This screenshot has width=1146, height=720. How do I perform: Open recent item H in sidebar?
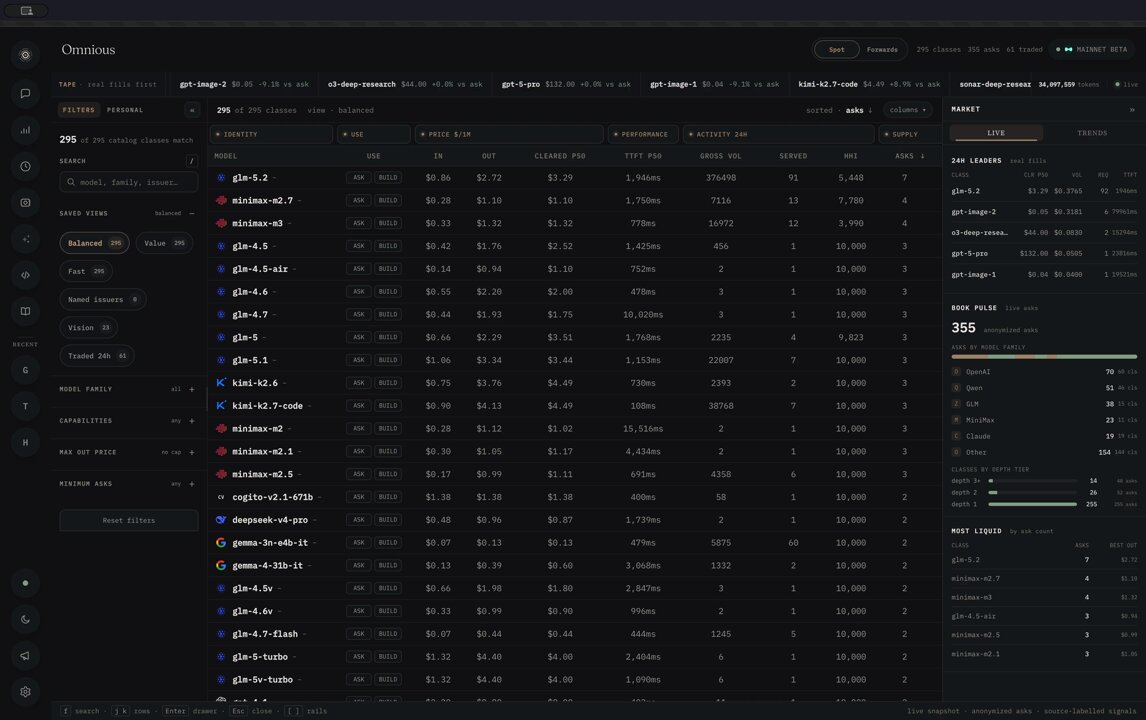tap(25, 442)
